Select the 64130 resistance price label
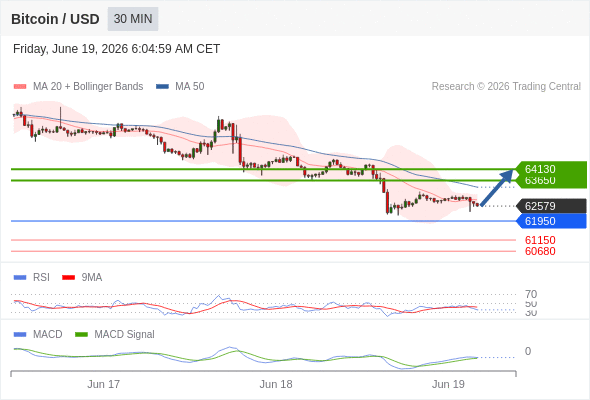590x400 pixels. (x=540, y=169)
